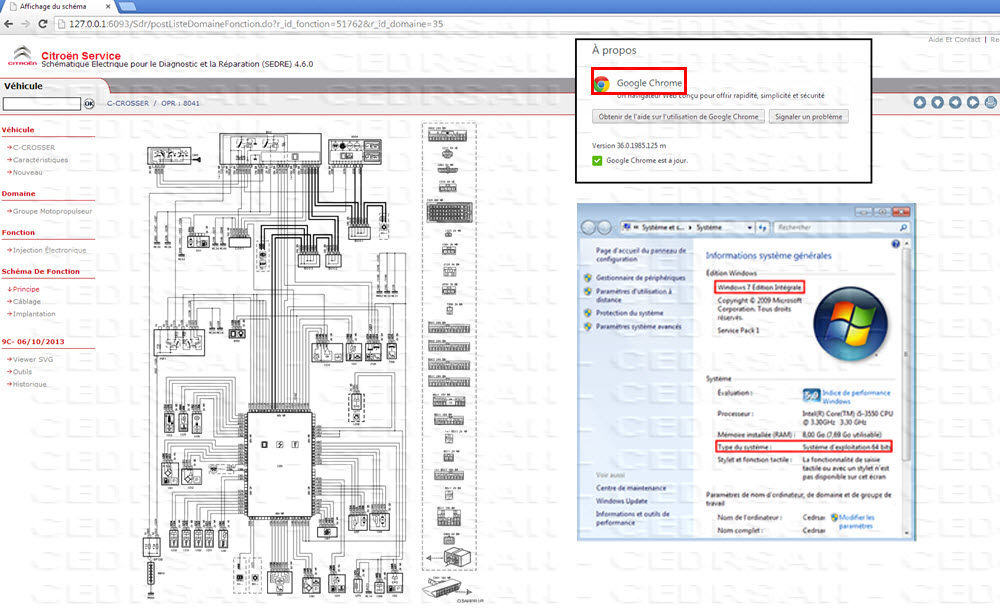Viewport: 1000px width, 612px height.
Task: Click the 'Signaler un problème' button
Action: click(x=808, y=117)
